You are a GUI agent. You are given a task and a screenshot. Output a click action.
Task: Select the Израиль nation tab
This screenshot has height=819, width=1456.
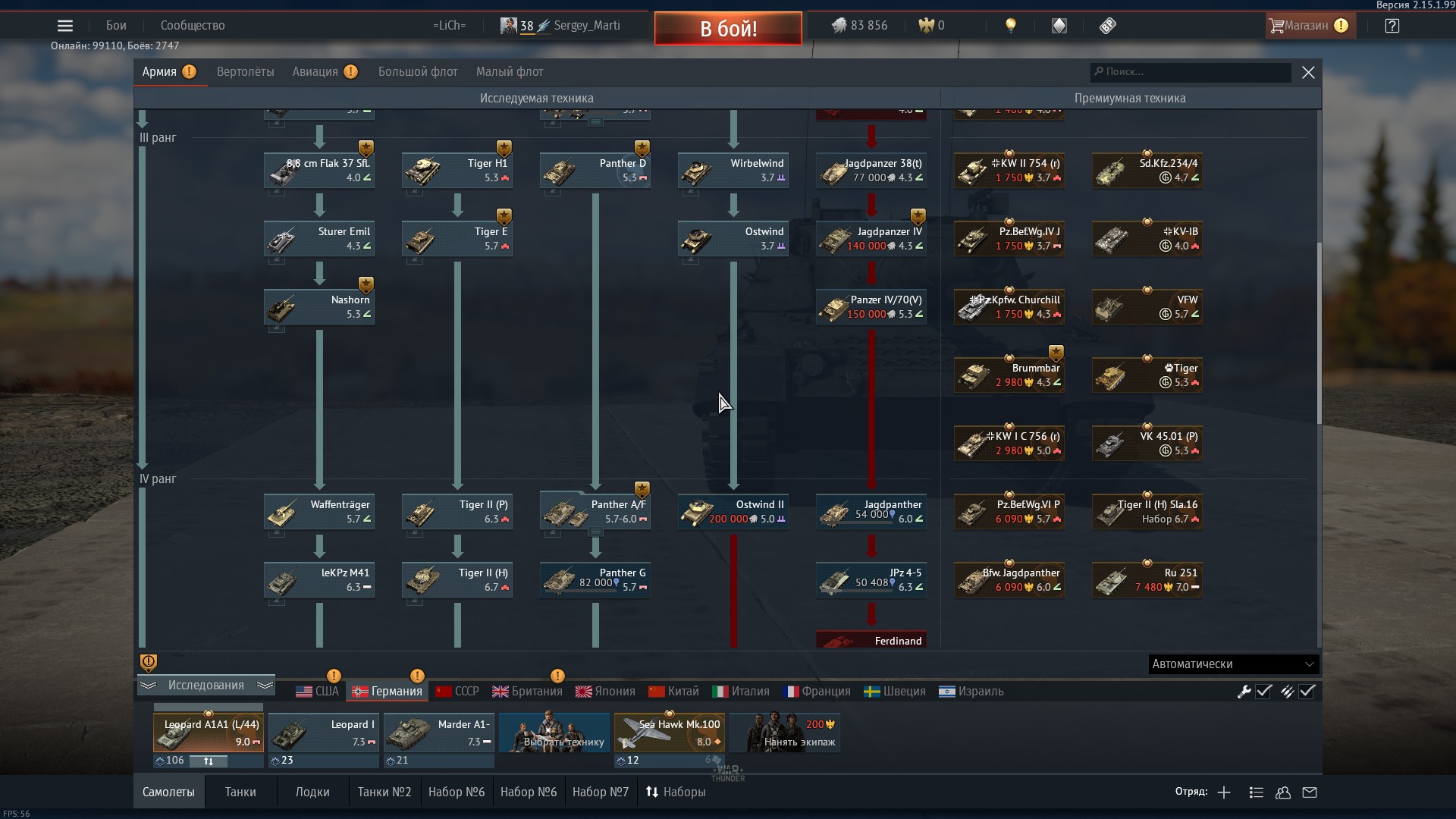[971, 692]
